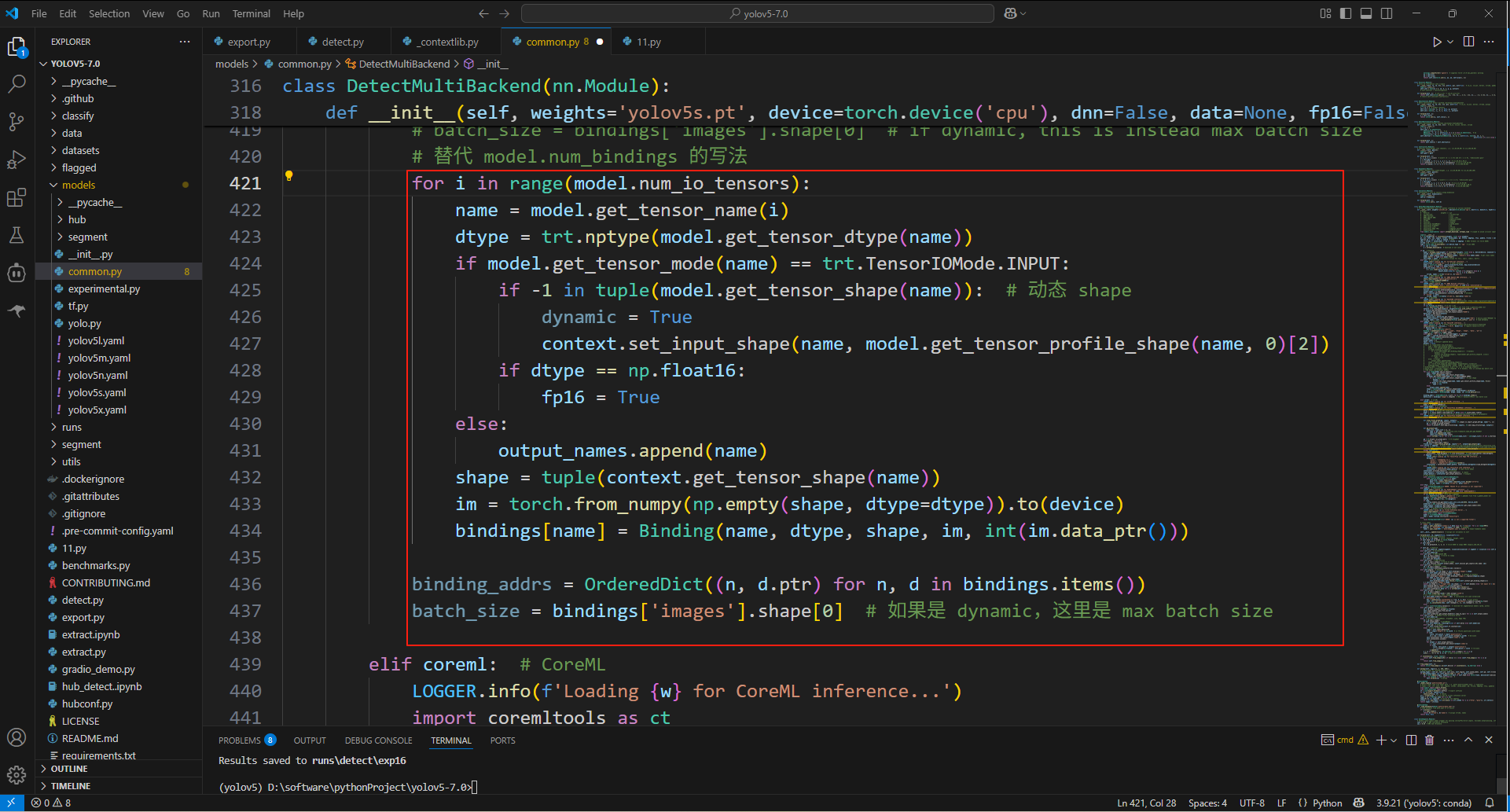Open the Search view in the activity bar

pos(17,83)
